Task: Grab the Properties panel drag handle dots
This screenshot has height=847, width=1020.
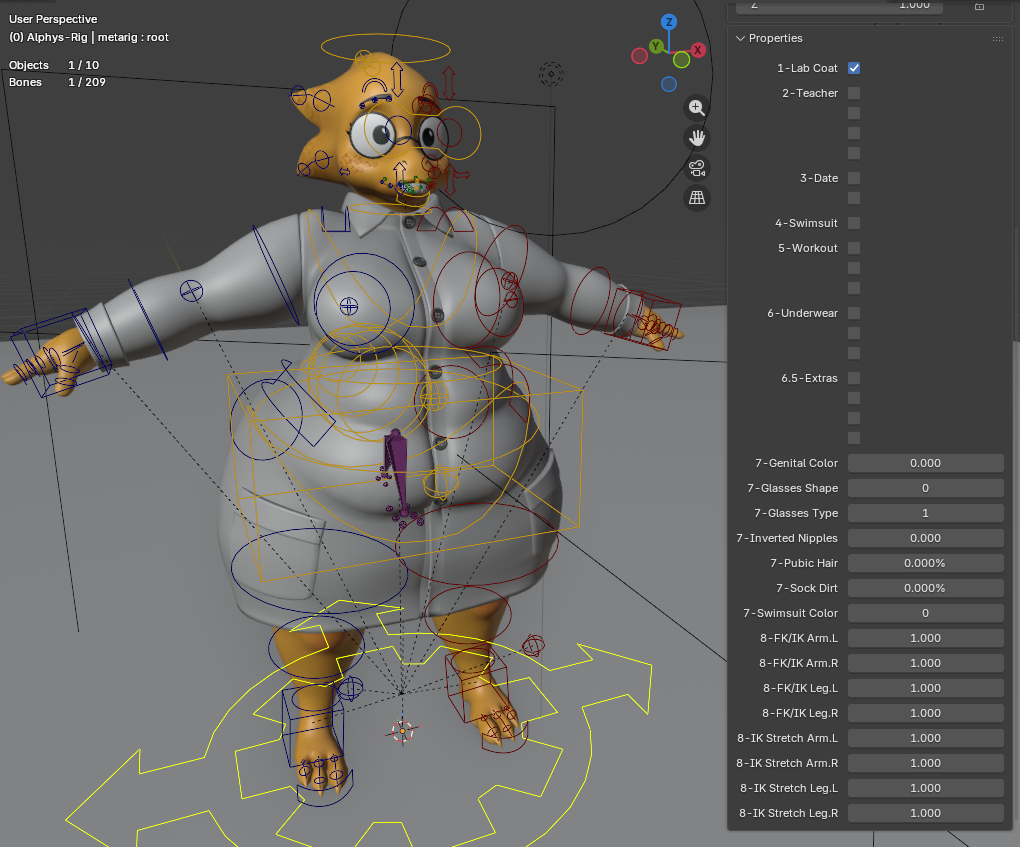Action: pyautogui.click(x=998, y=39)
